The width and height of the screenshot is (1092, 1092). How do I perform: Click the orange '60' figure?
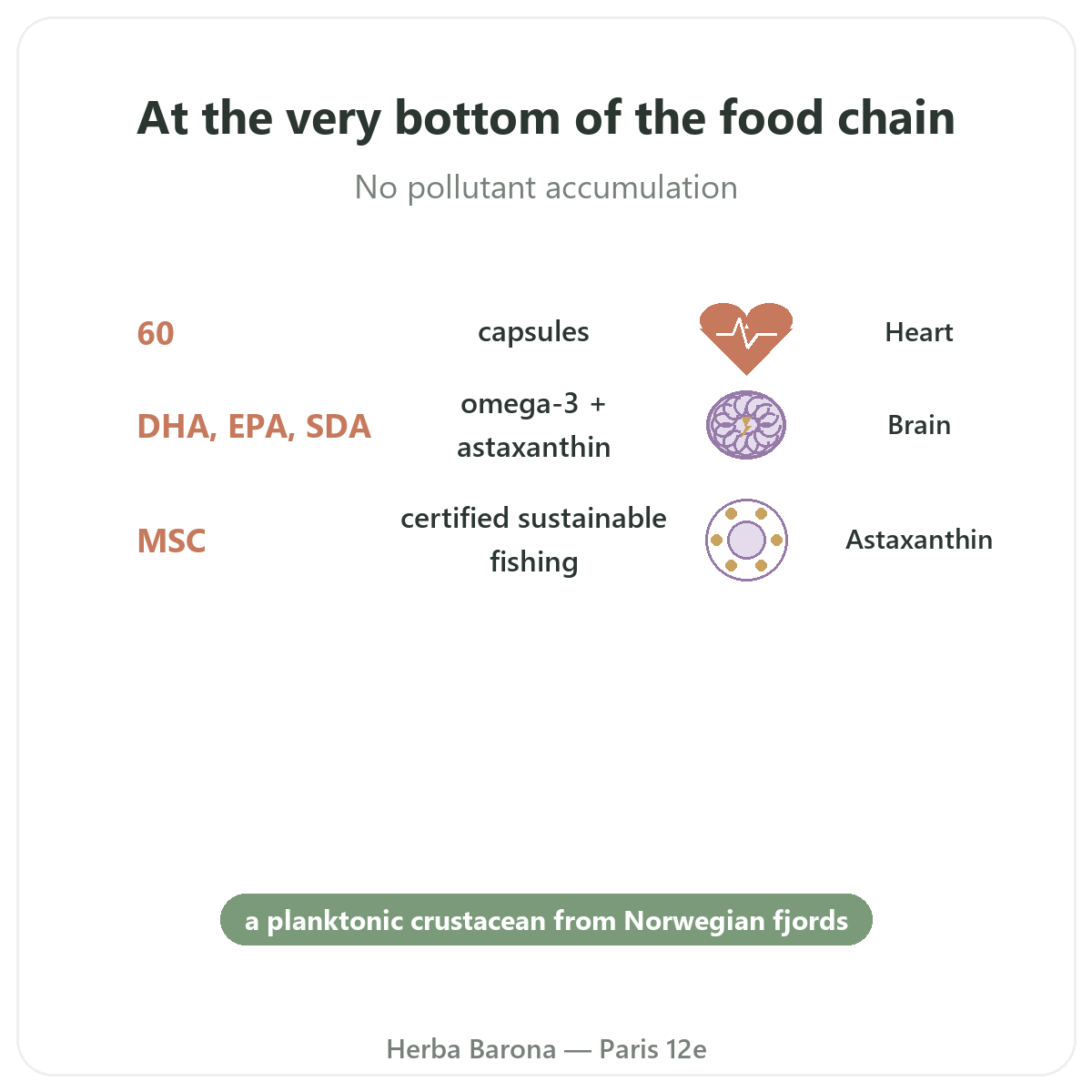[156, 334]
